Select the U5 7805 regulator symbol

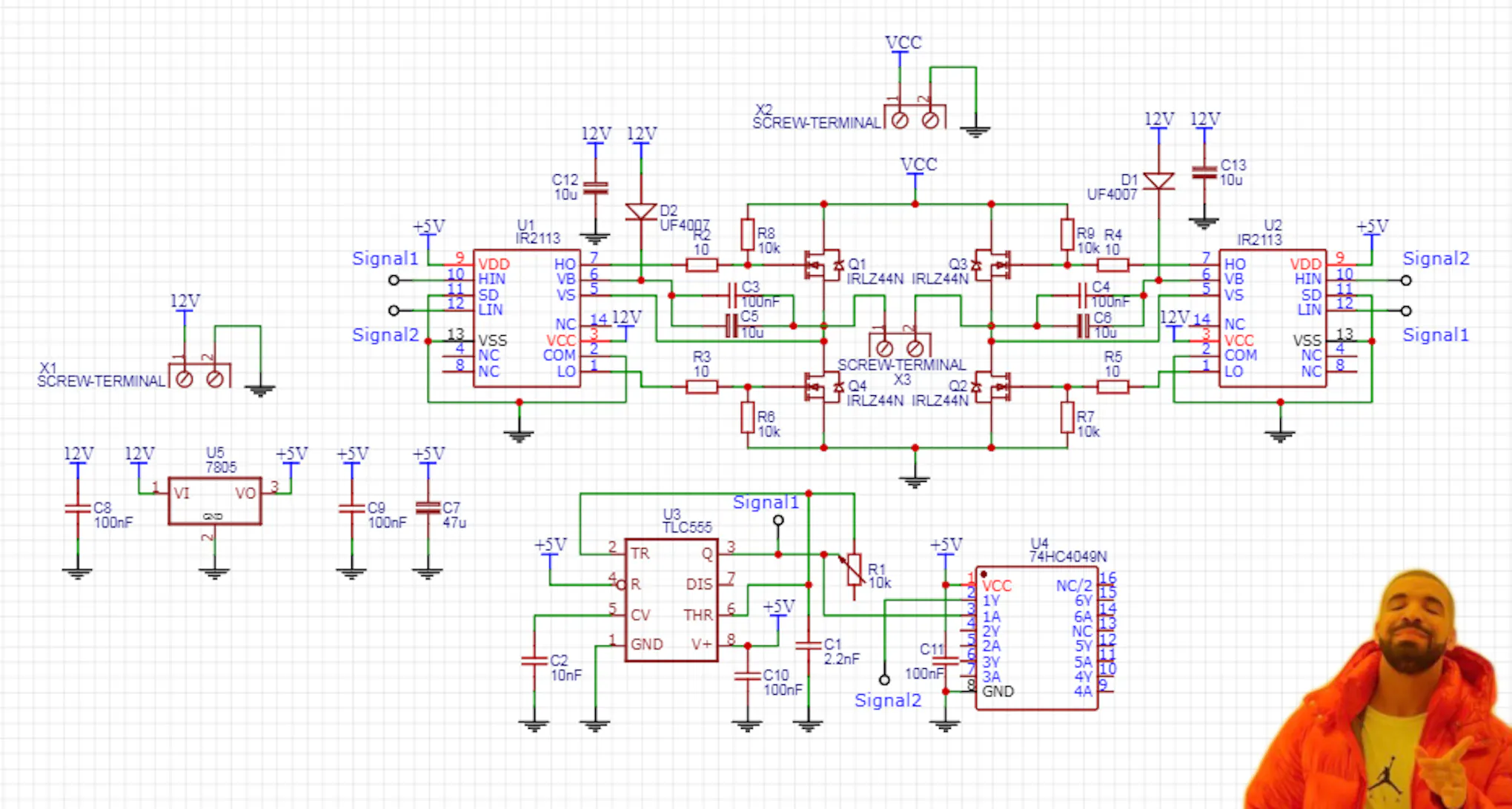click(x=215, y=501)
